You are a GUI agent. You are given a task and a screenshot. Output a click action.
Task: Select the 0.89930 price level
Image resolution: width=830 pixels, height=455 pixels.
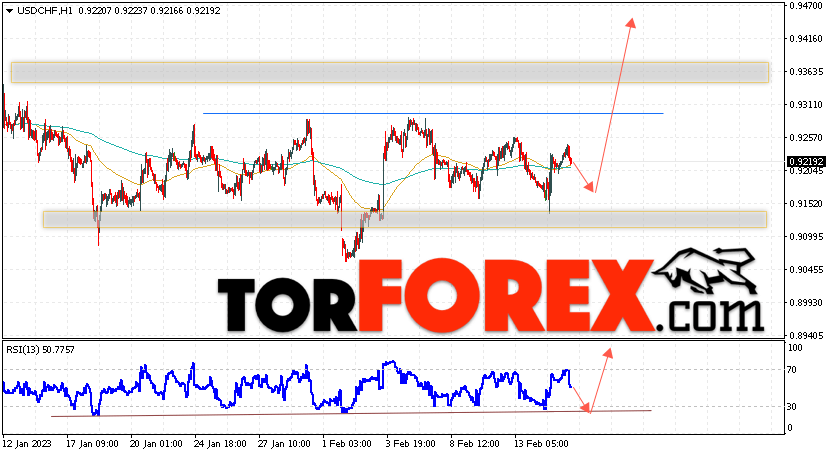(x=806, y=303)
